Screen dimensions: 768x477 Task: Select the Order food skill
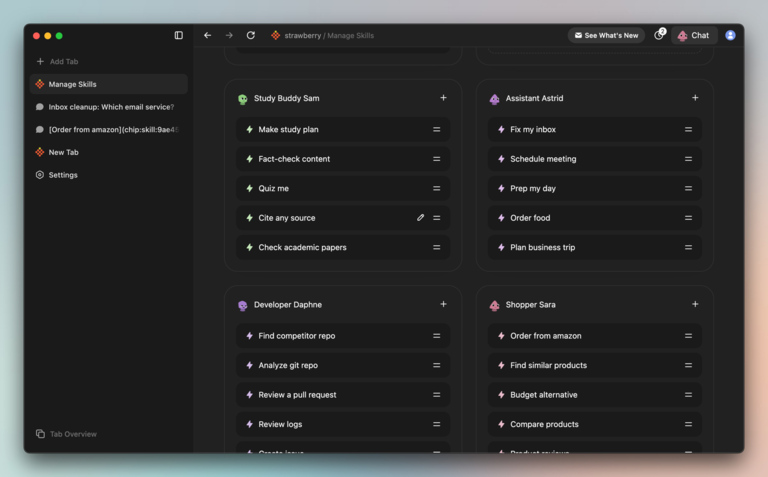(595, 217)
